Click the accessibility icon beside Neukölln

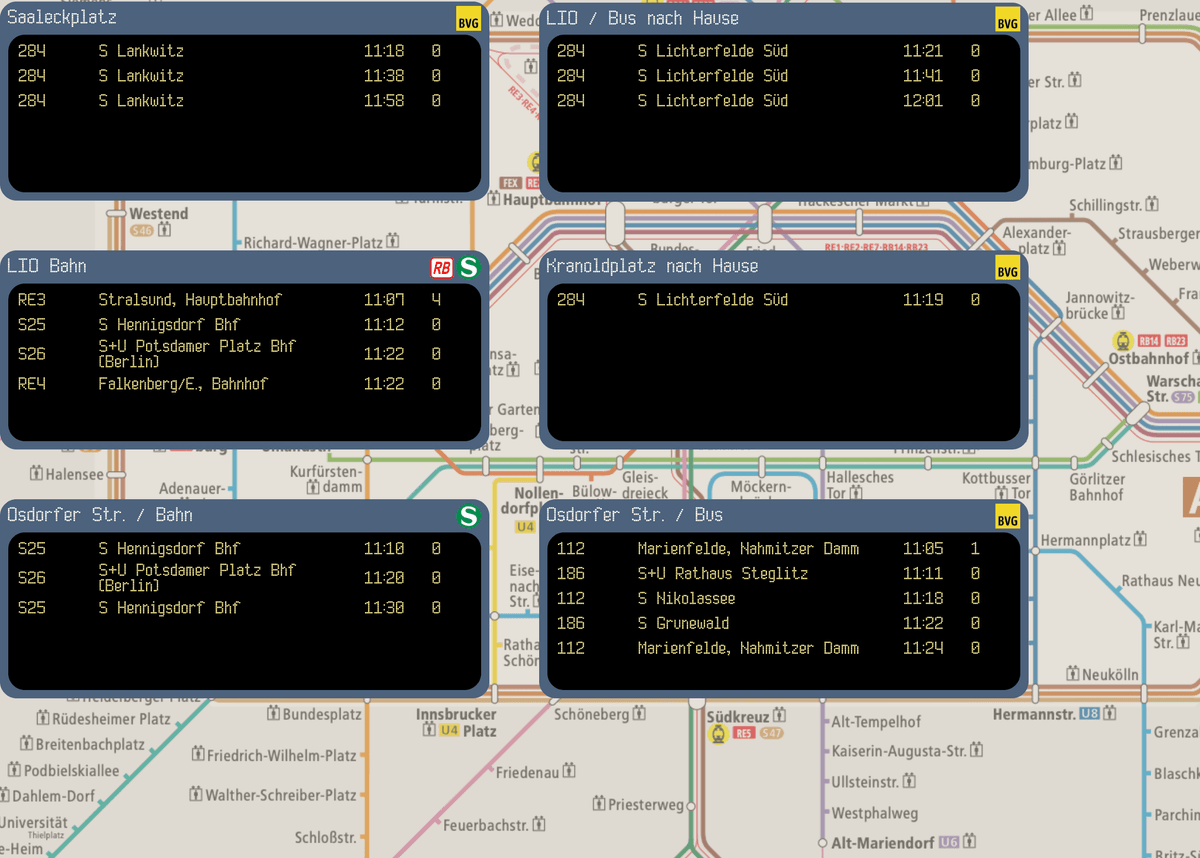[1074, 674]
